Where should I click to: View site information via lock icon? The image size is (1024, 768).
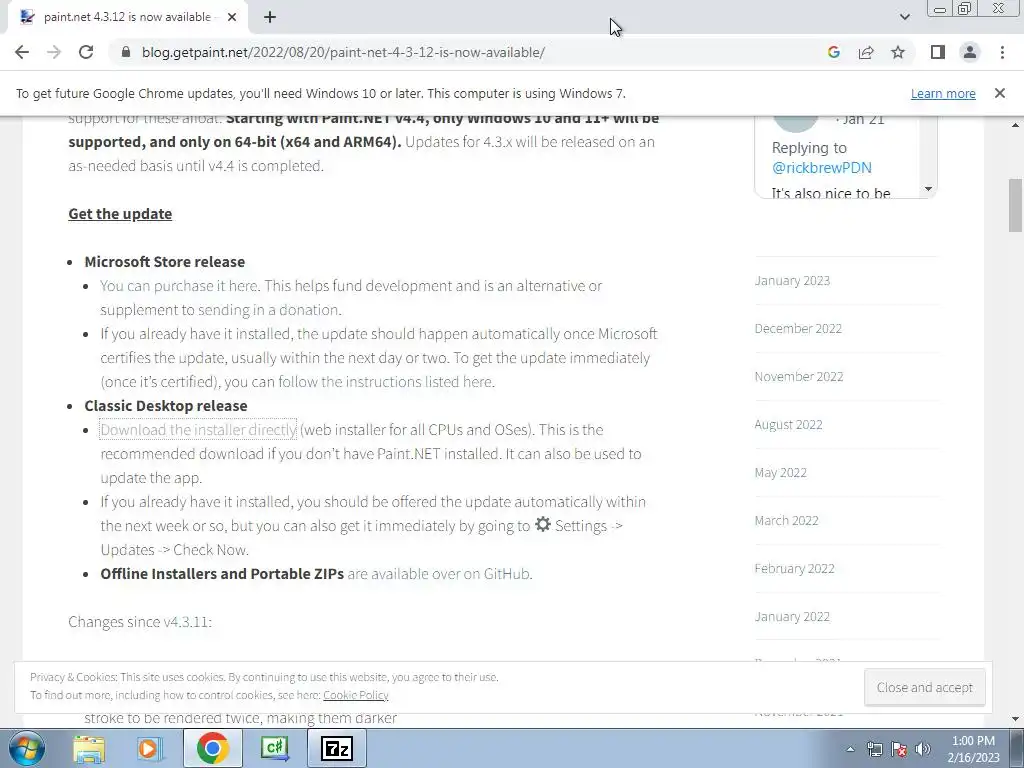coord(126,52)
